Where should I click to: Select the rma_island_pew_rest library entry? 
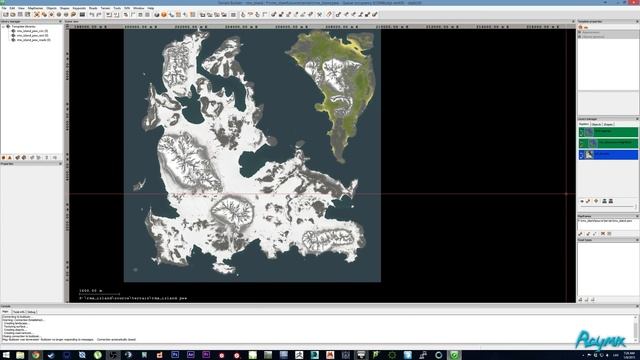point(32,36)
